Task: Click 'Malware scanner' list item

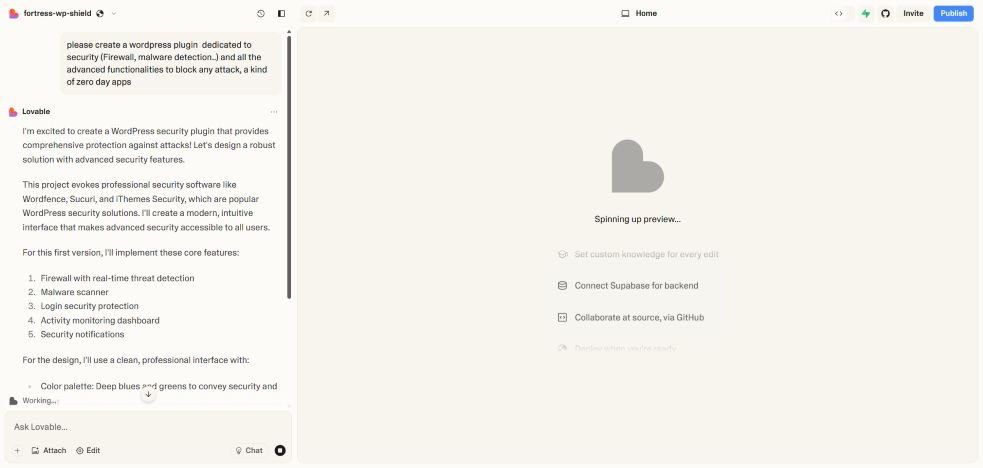Action: pyautogui.click(x=75, y=292)
